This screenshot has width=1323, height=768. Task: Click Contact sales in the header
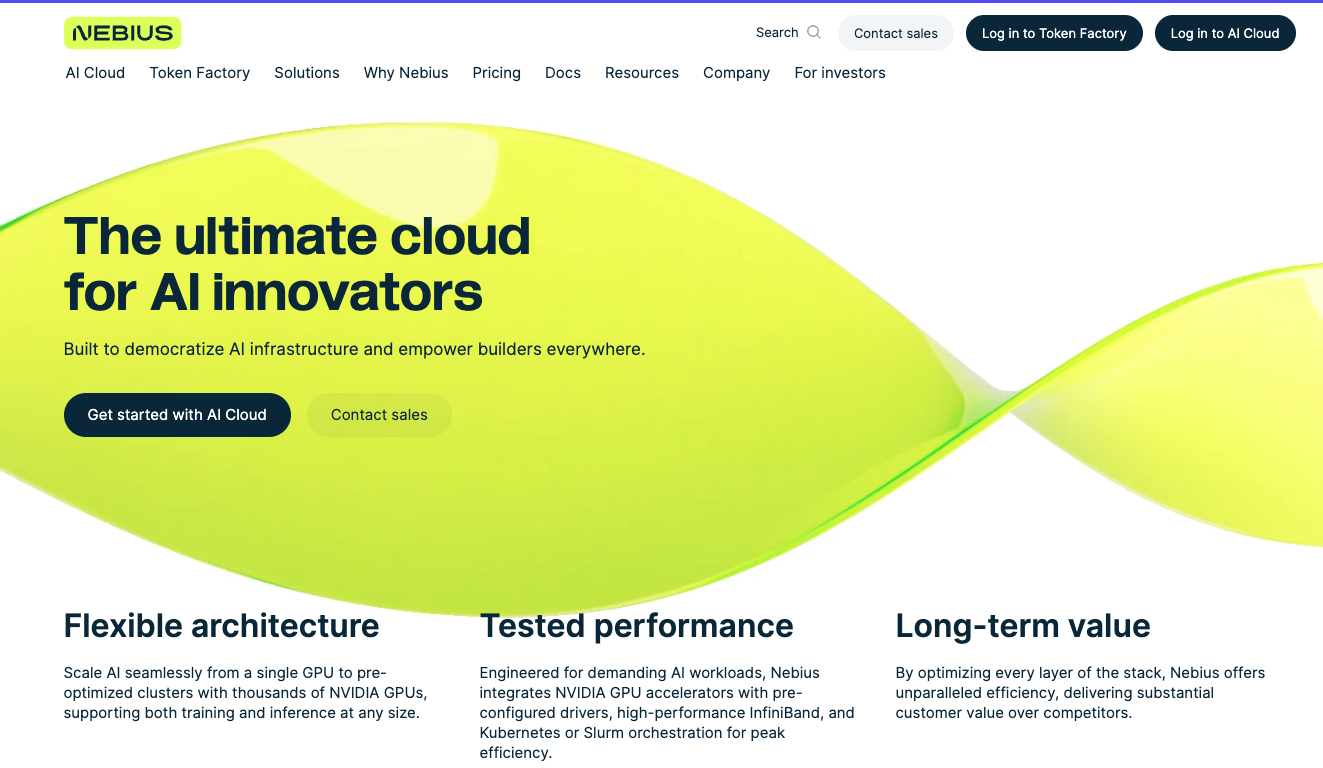coord(896,33)
